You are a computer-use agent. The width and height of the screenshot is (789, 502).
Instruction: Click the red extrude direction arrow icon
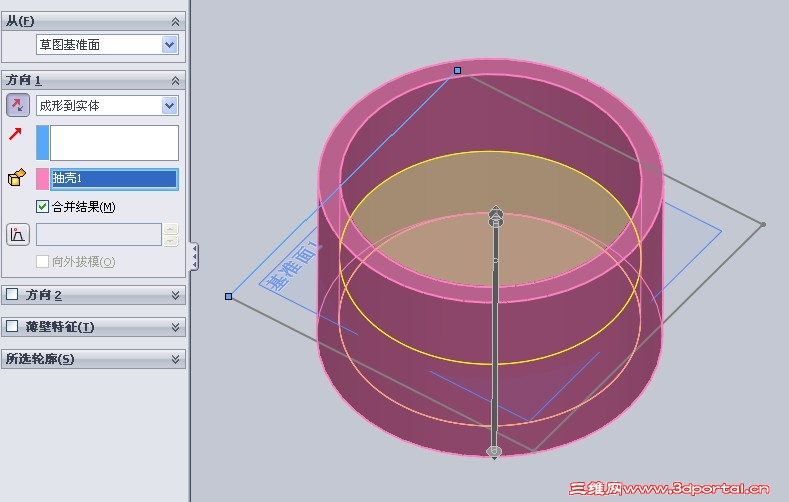point(16,134)
